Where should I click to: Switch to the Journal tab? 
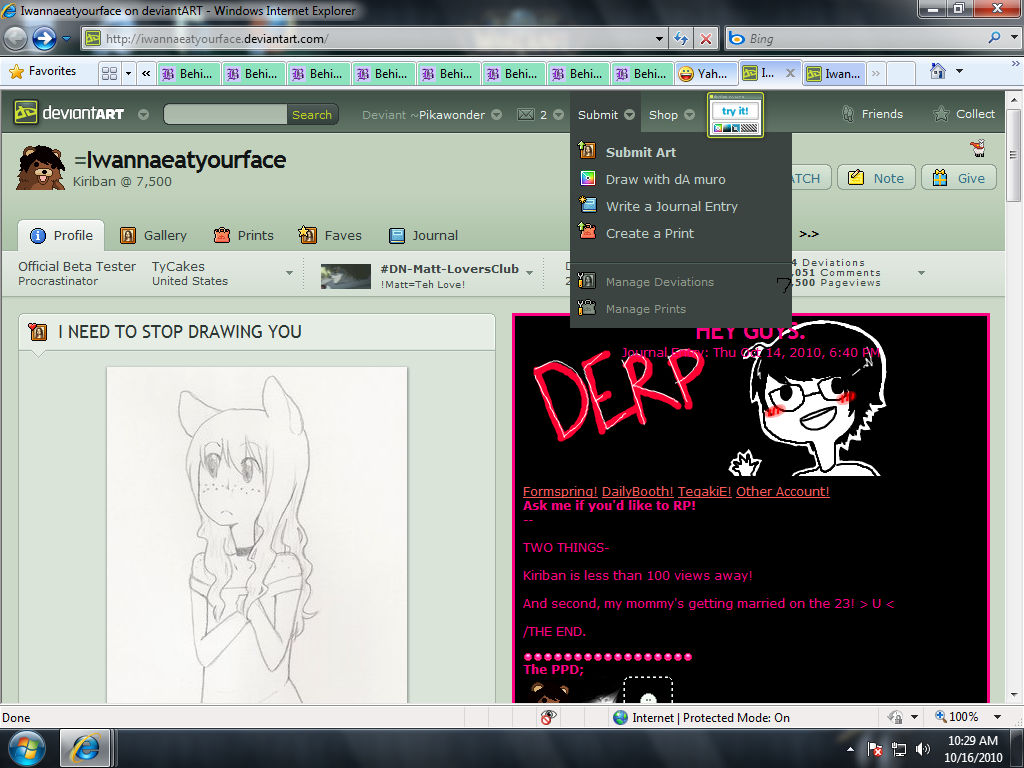pos(423,235)
